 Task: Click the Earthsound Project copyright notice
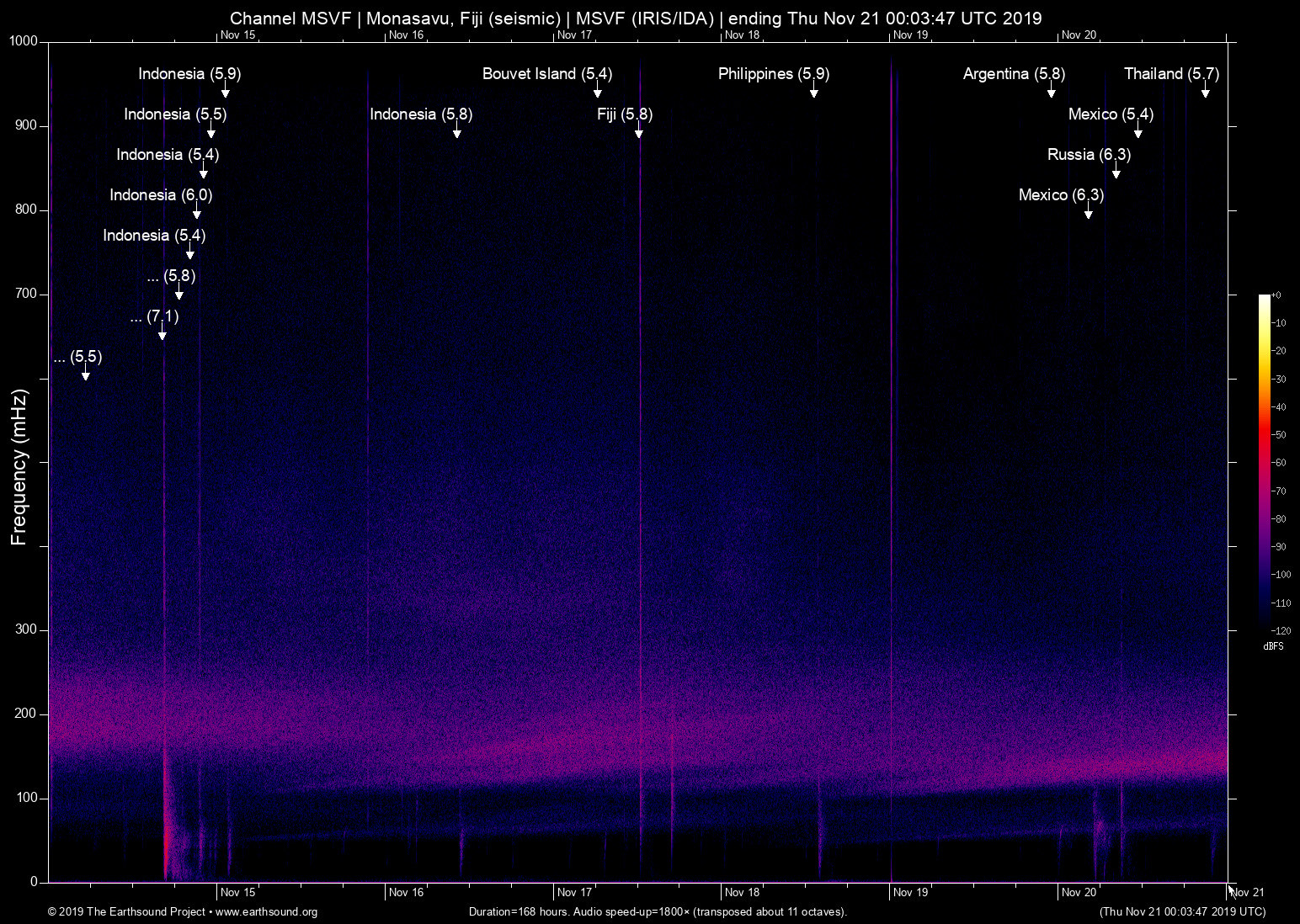[125, 912]
